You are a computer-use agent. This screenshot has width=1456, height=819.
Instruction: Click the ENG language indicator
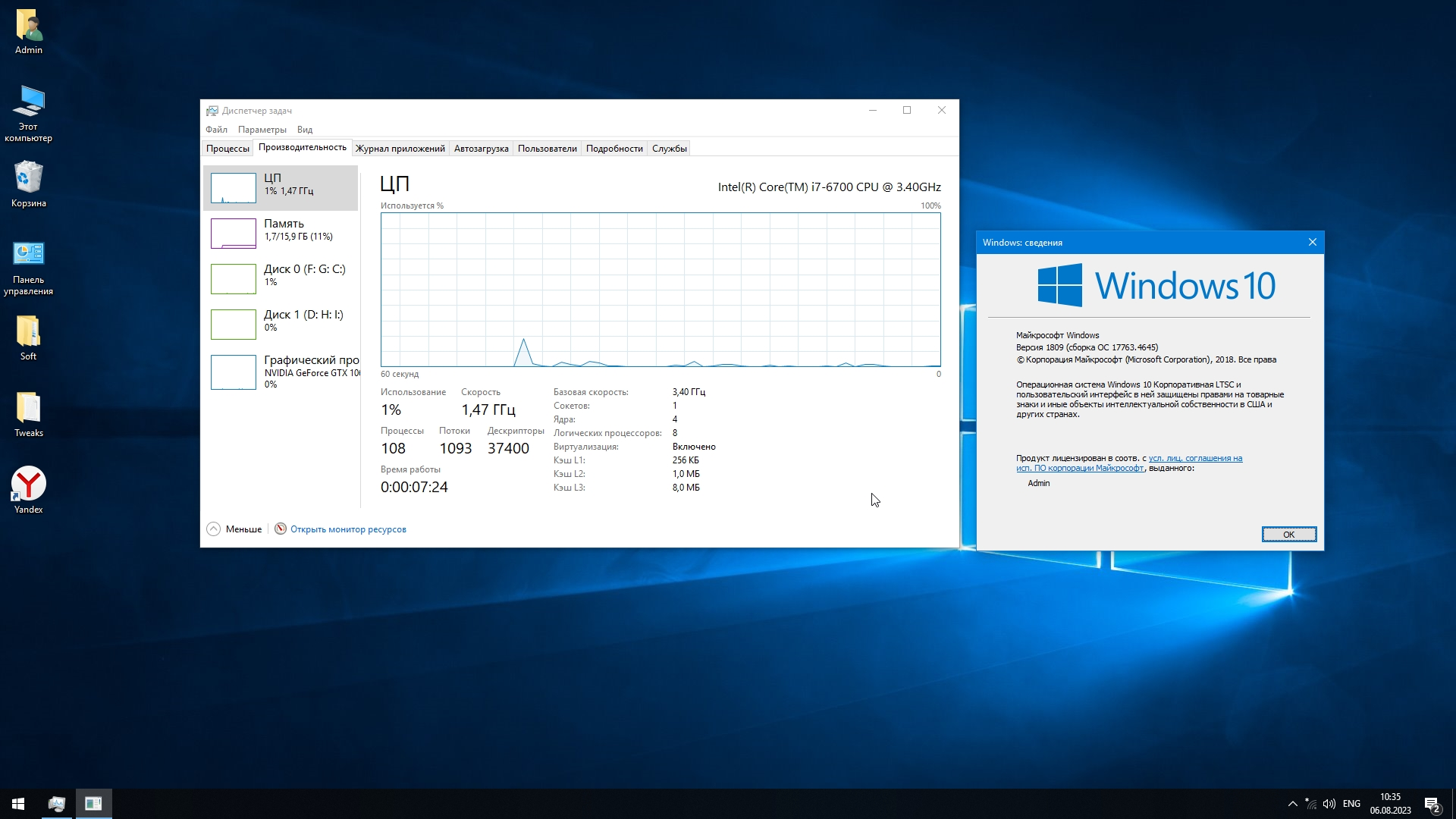pyautogui.click(x=1351, y=804)
